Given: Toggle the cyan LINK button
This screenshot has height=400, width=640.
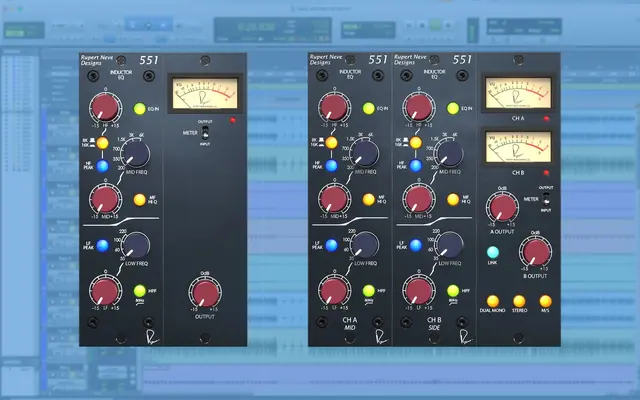Looking at the screenshot, I should [493, 252].
